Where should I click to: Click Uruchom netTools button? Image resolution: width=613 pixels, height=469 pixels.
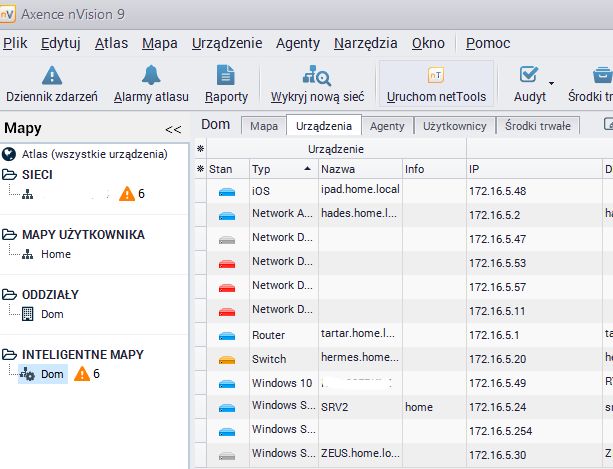436,84
